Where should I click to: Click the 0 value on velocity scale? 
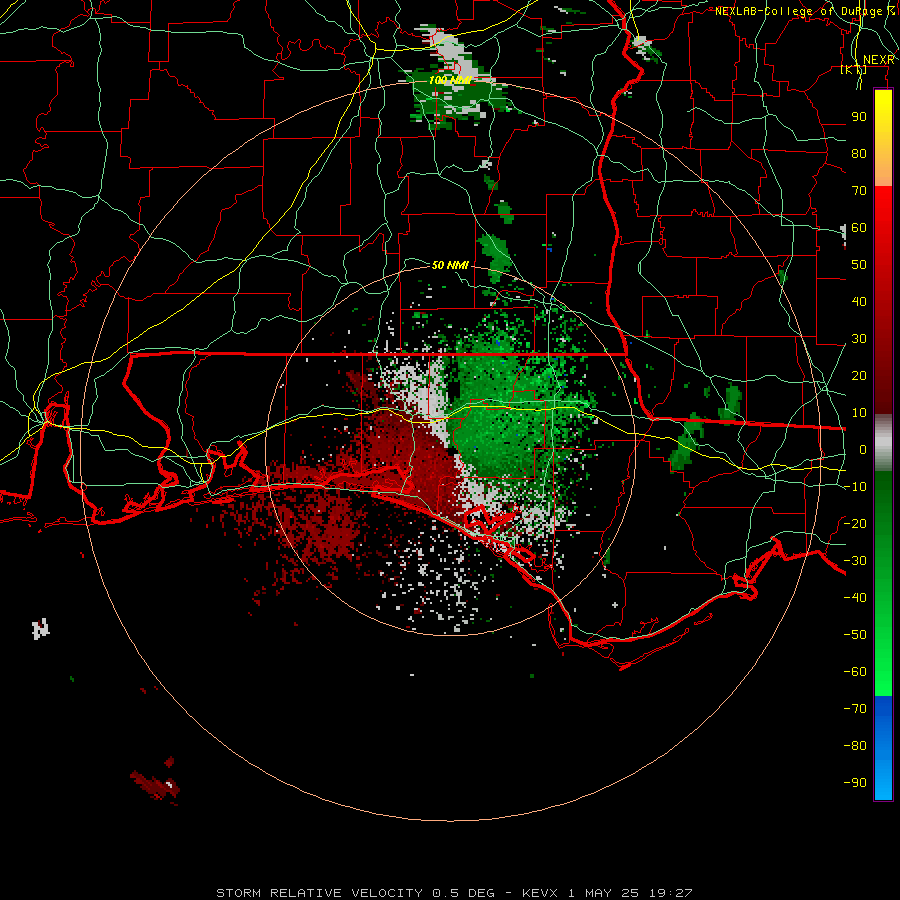tap(863, 449)
